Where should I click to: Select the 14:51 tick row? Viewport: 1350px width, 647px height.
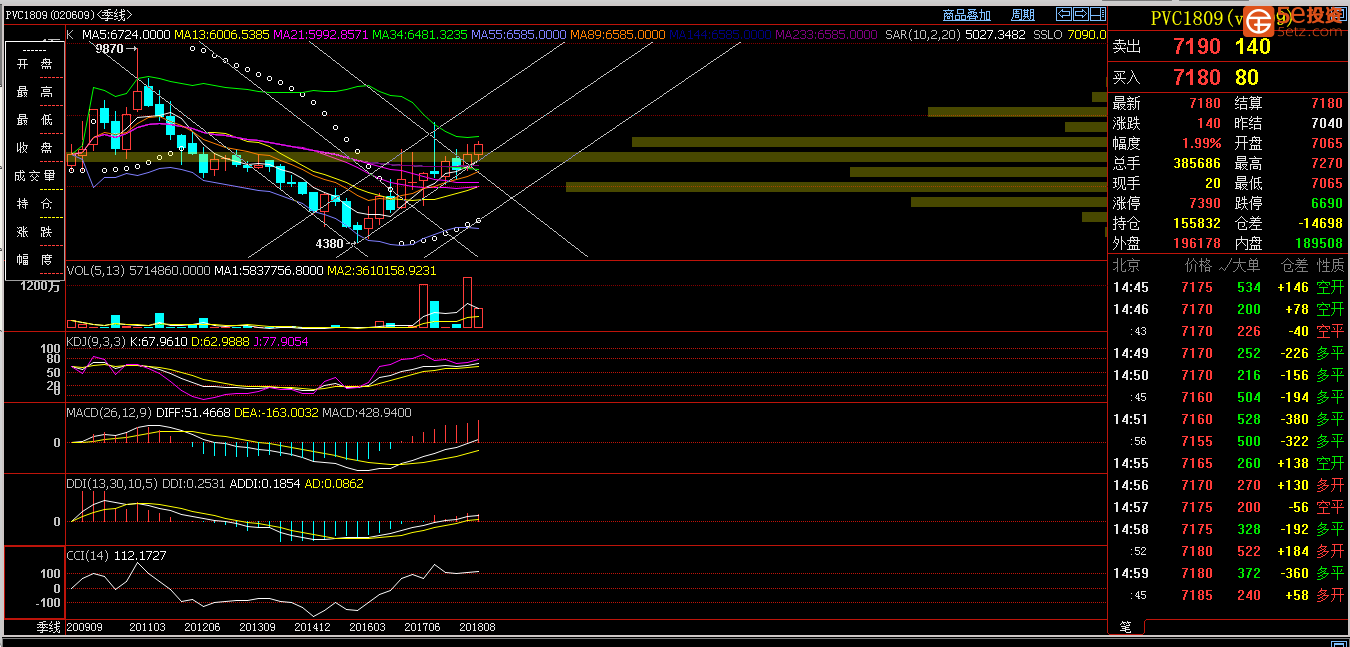[x=1229, y=419]
